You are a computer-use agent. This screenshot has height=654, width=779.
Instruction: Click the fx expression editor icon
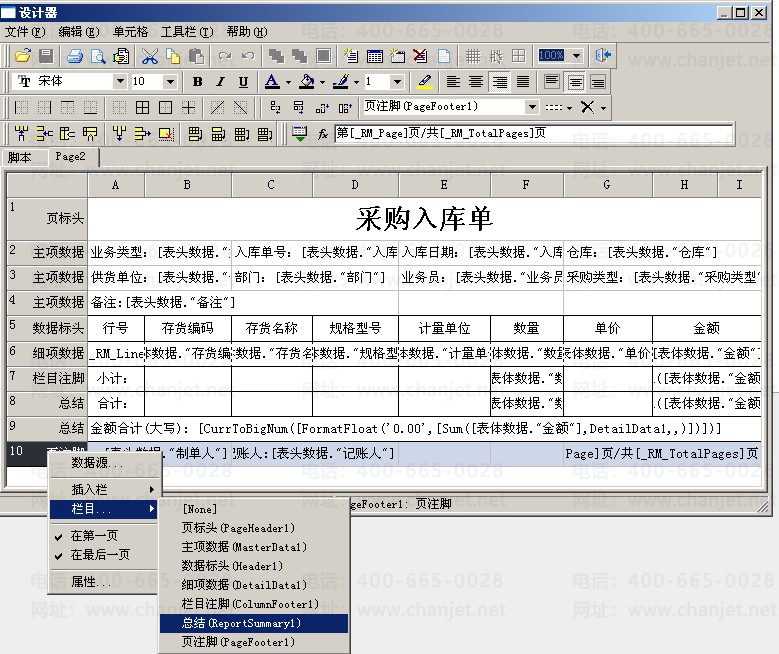click(323, 133)
